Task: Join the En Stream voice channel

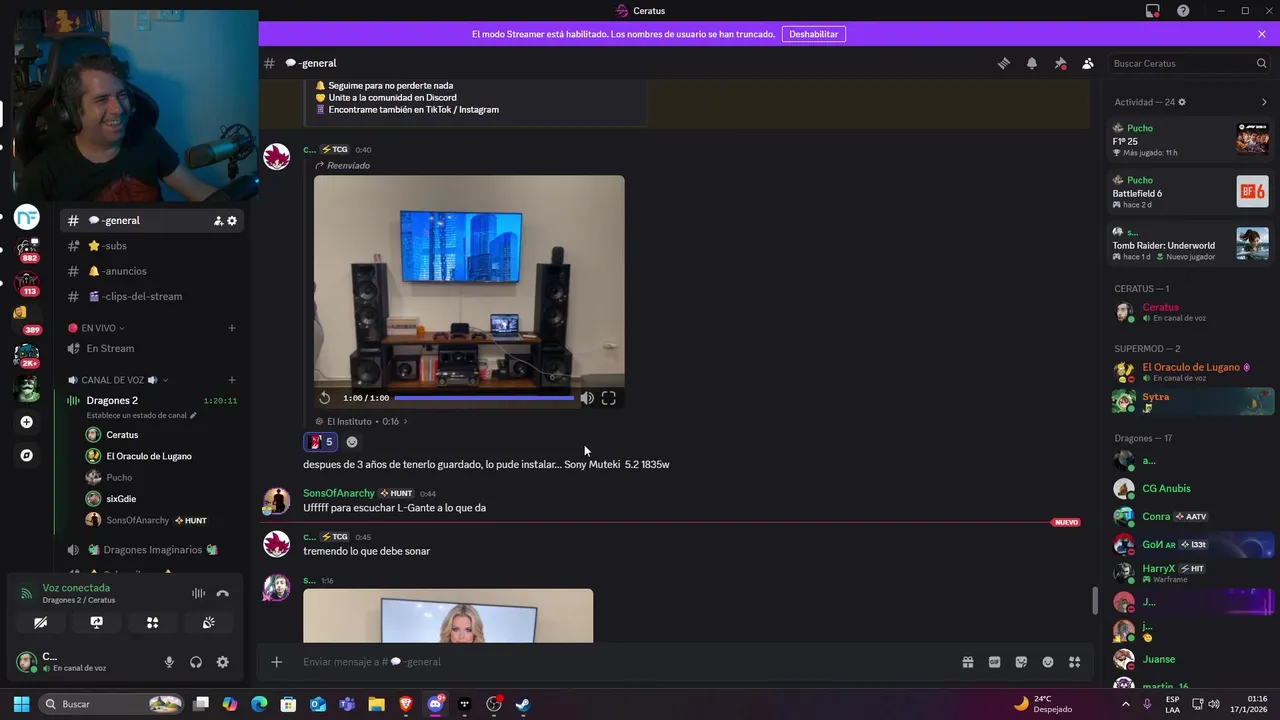Action: [150, 348]
